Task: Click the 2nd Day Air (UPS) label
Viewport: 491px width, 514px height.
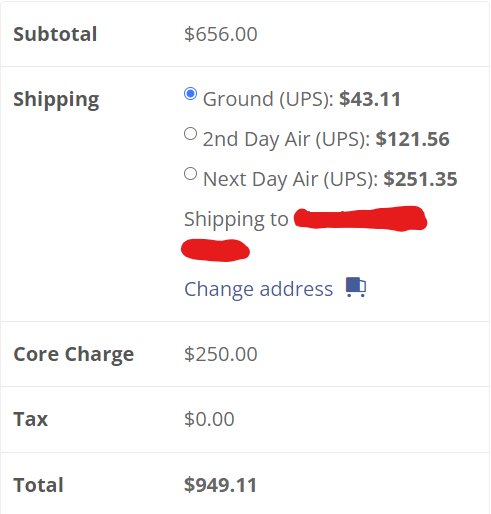Action: (286, 139)
